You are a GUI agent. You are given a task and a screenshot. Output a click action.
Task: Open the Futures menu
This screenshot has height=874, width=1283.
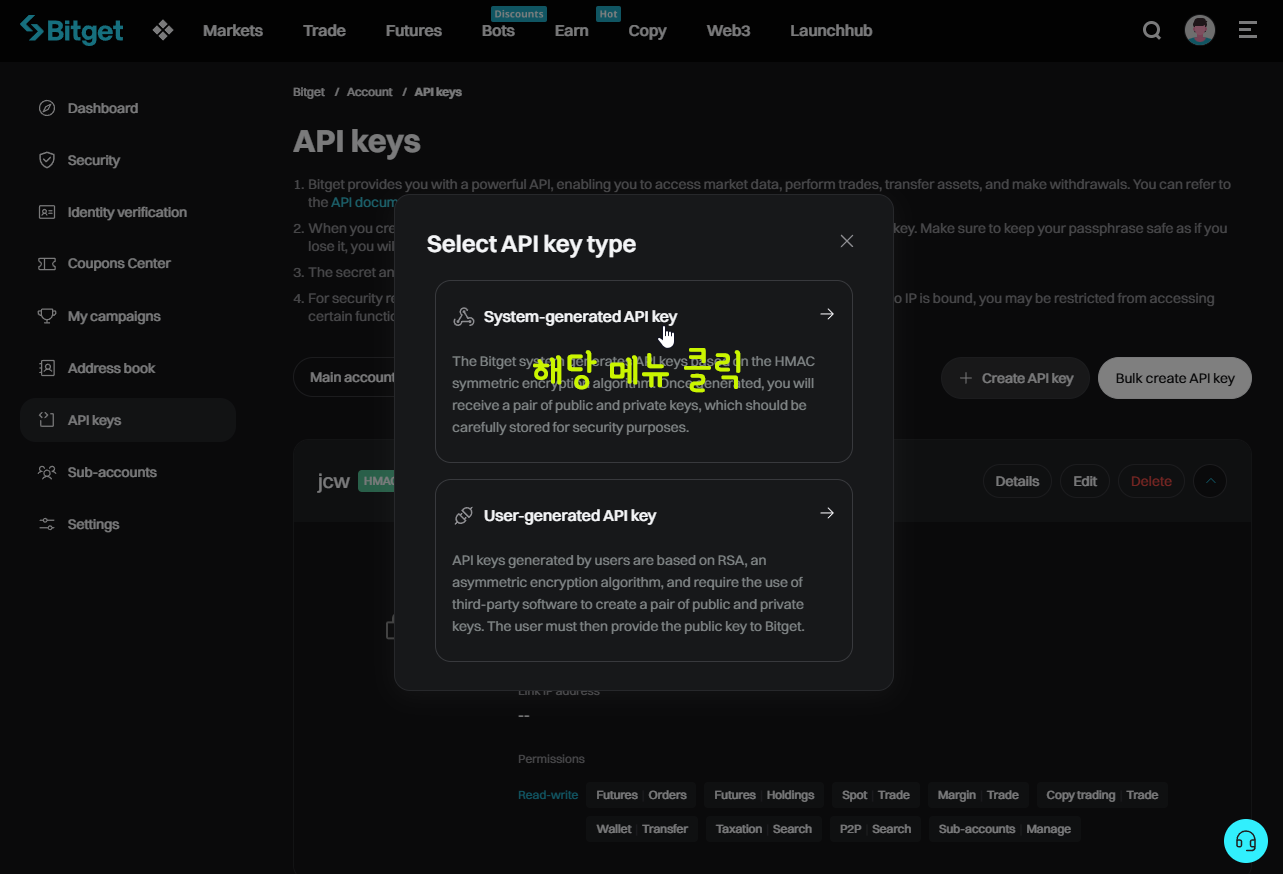(414, 31)
